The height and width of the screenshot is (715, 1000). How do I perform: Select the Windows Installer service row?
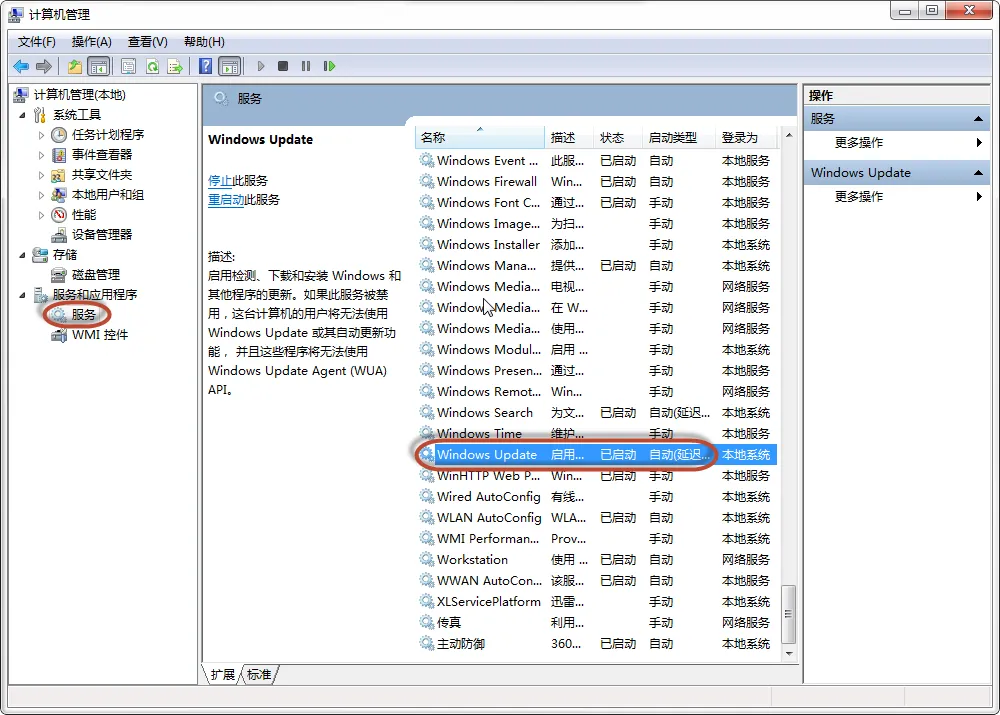[597, 245]
